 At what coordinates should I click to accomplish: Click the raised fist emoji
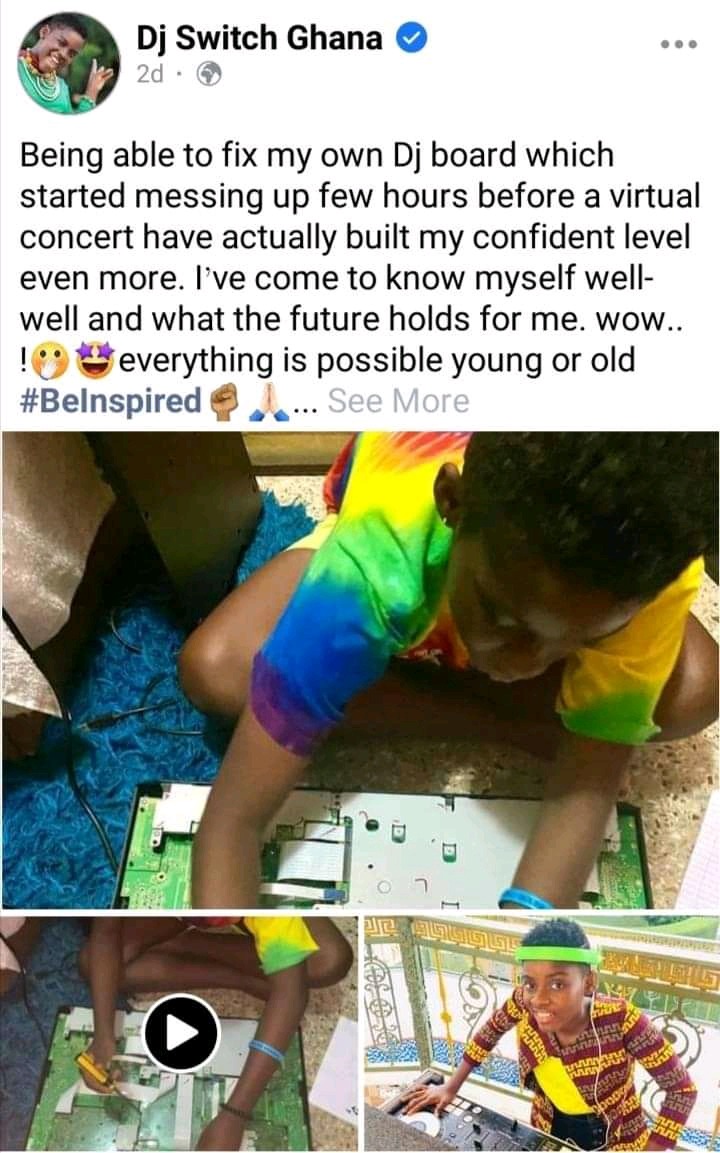pos(225,402)
